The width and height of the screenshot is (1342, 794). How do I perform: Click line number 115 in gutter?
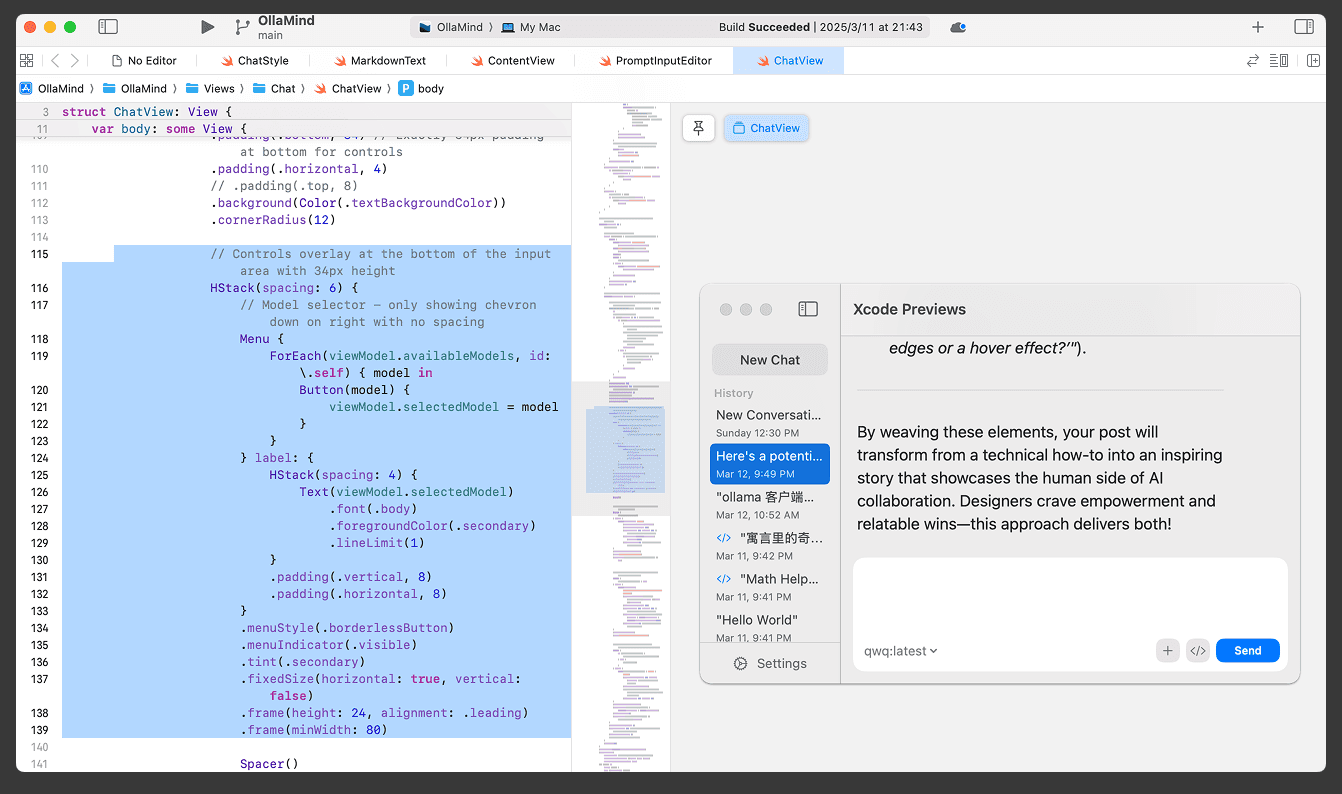pyautogui.click(x=39, y=254)
